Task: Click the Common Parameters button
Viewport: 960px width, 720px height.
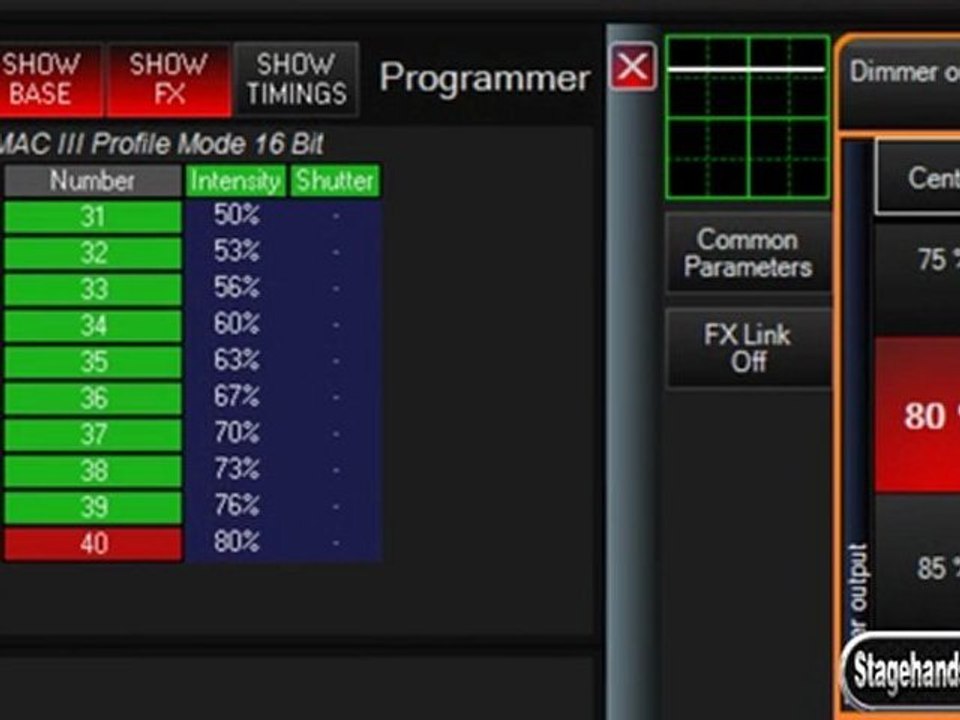Action: 748,253
